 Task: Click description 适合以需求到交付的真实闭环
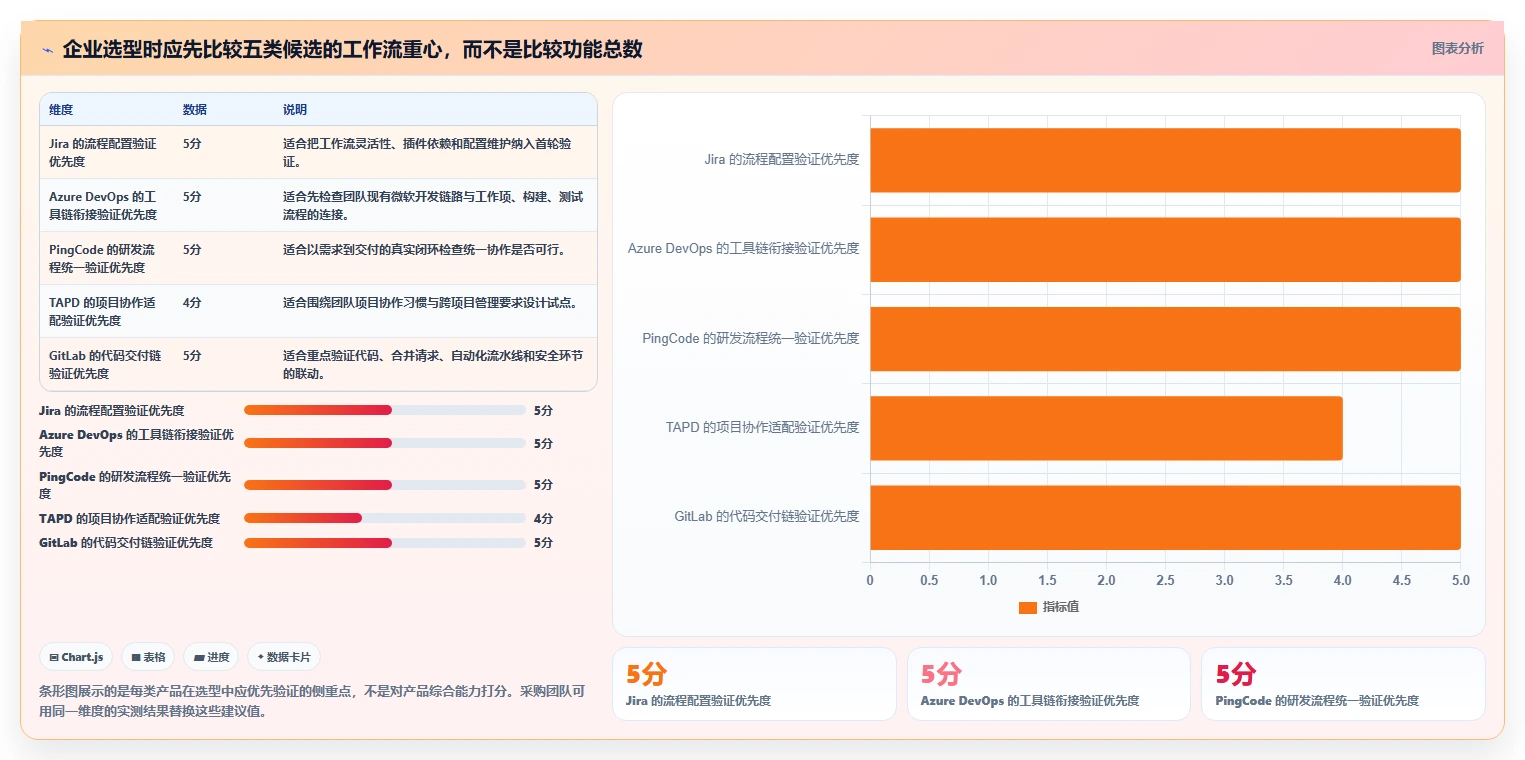click(x=426, y=249)
